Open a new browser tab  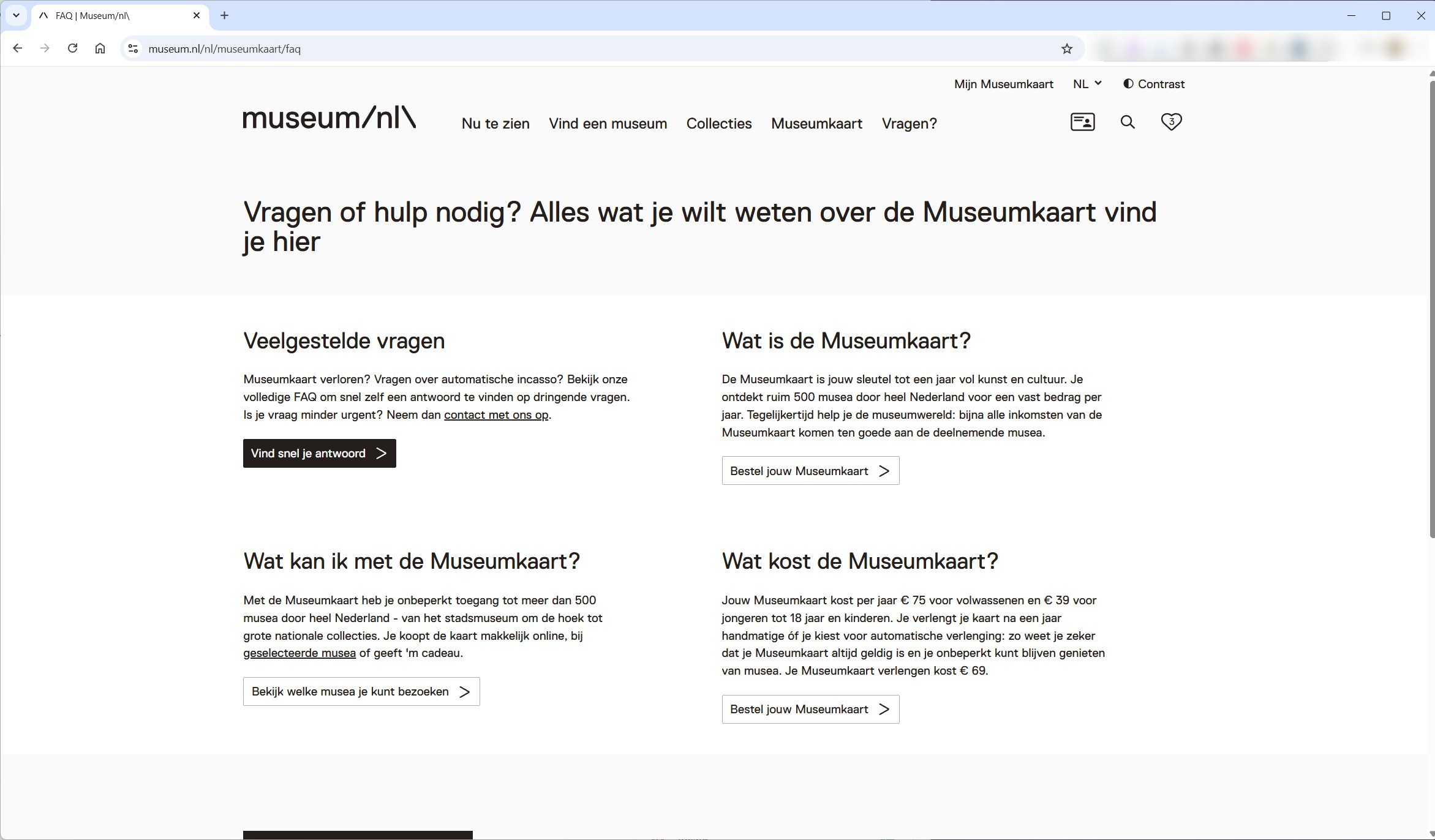pyautogui.click(x=224, y=15)
